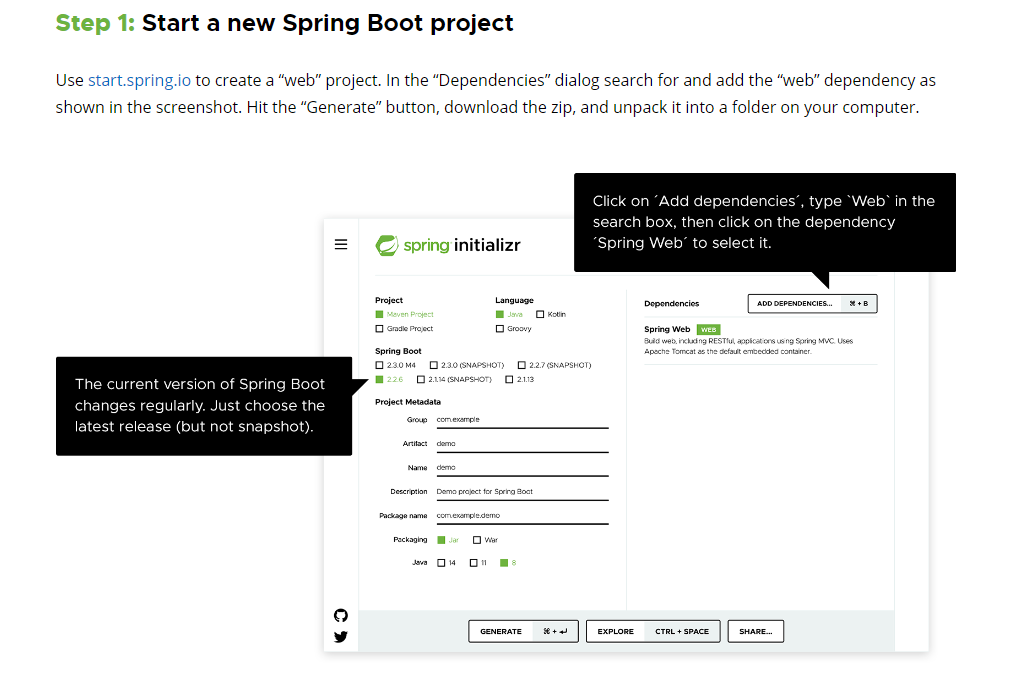The image size is (1019, 676).
Task: Click the Package name input field
Action: (x=522, y=516)
